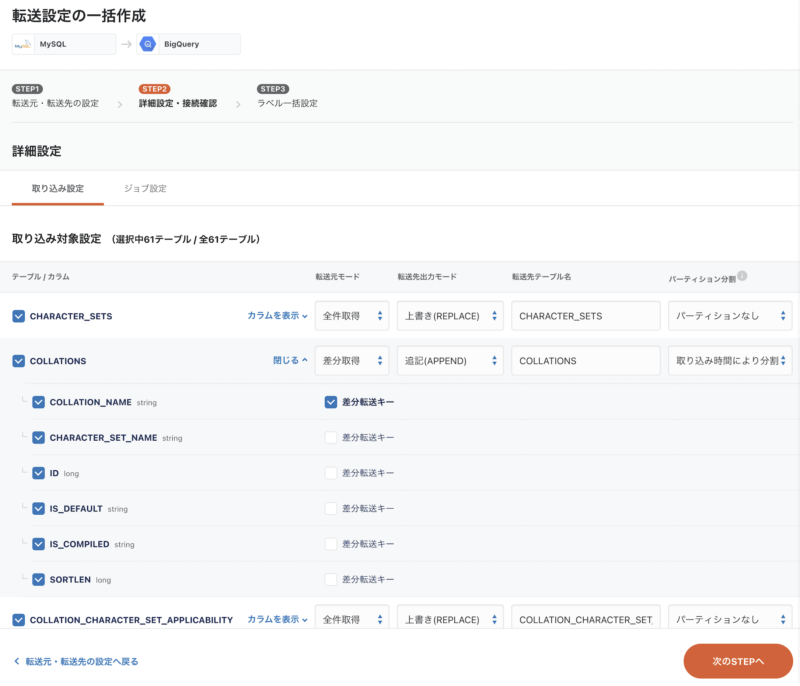Image resolution: width=800 pixels, height=686 pixels.
Task: Open CHARACTER_SETS output mode dropdown 上書き(REPLACE)
Action: click(x=449, y=316)
